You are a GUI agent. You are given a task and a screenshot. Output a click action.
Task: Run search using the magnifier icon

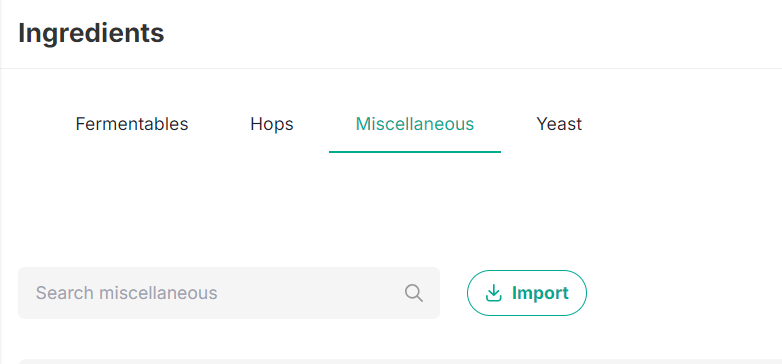pos(413,293)
